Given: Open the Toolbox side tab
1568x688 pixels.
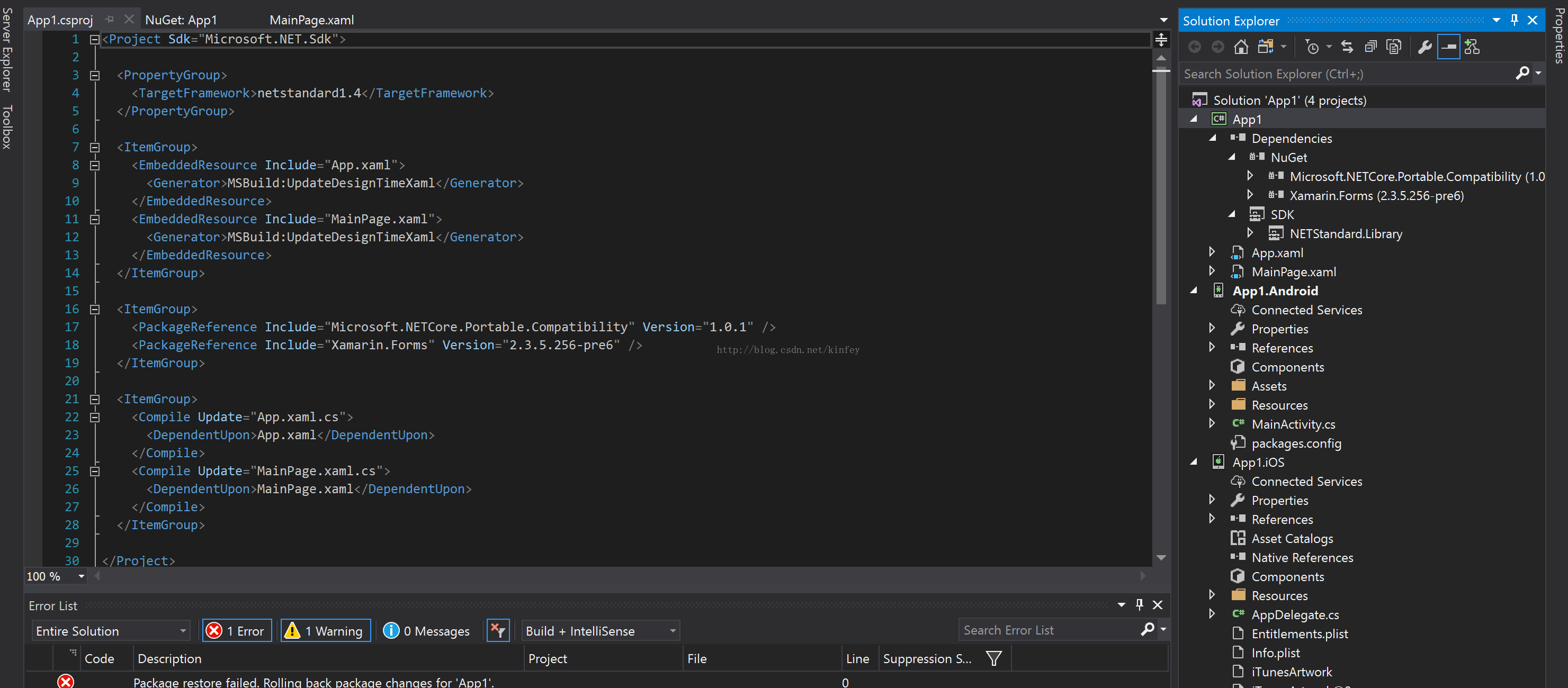Looking at the screenshot, I should click(7, 127).
